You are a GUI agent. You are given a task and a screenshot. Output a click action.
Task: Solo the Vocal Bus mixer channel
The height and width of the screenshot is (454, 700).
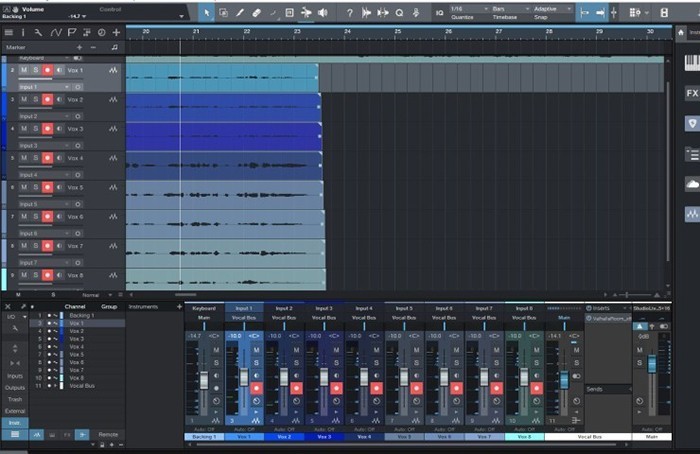pos(576,363)
